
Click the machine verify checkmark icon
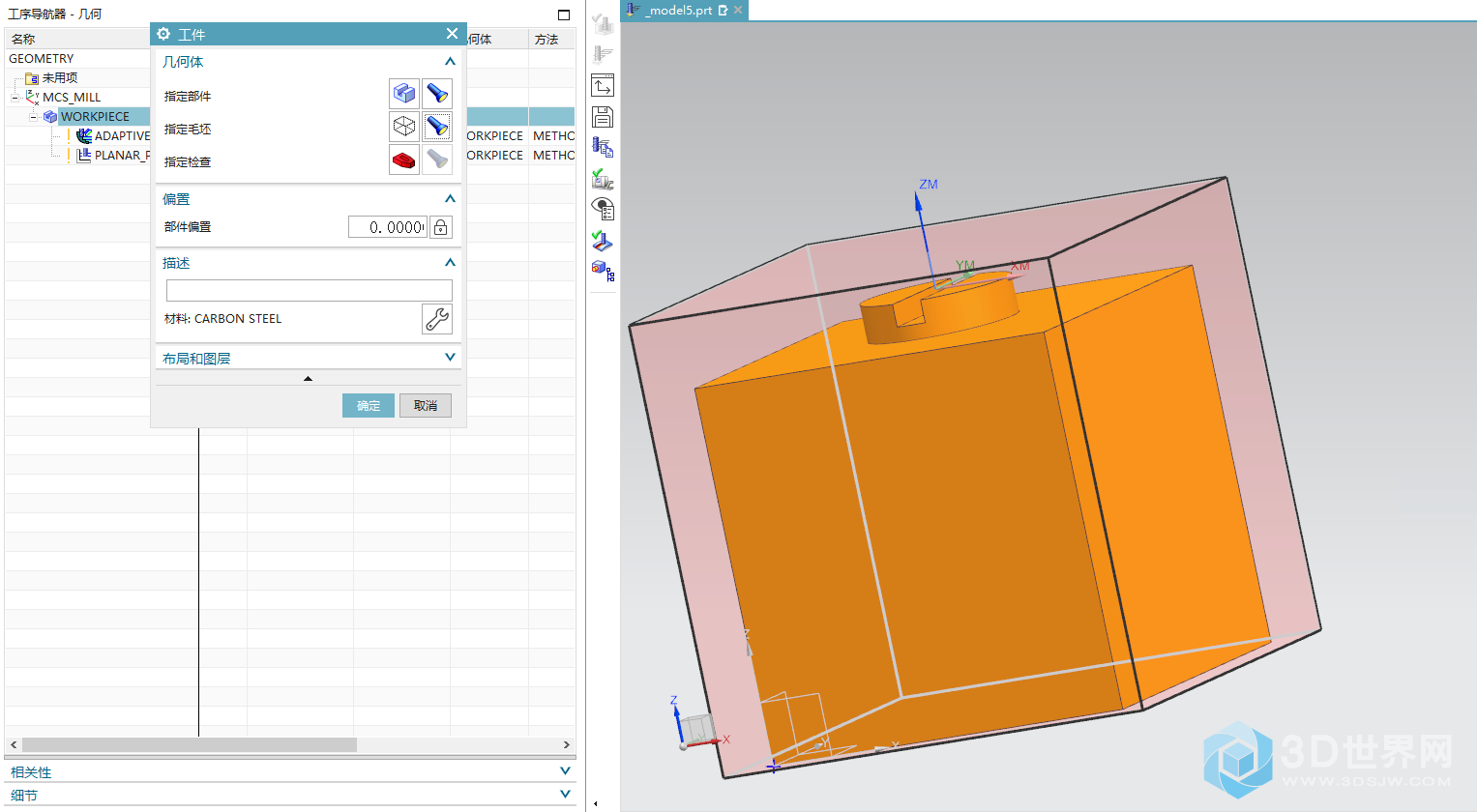point(603,179)
